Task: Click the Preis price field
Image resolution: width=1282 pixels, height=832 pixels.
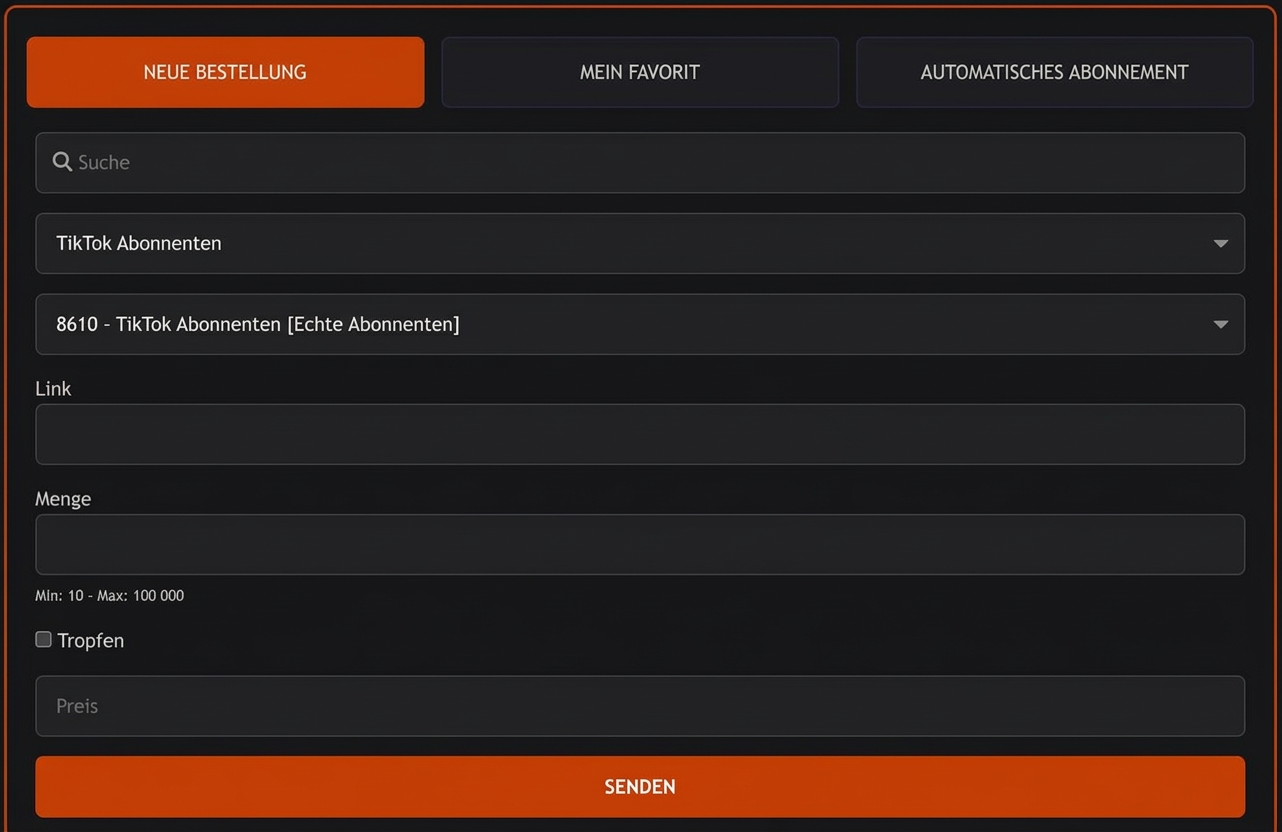Action: tap(640, 706)
